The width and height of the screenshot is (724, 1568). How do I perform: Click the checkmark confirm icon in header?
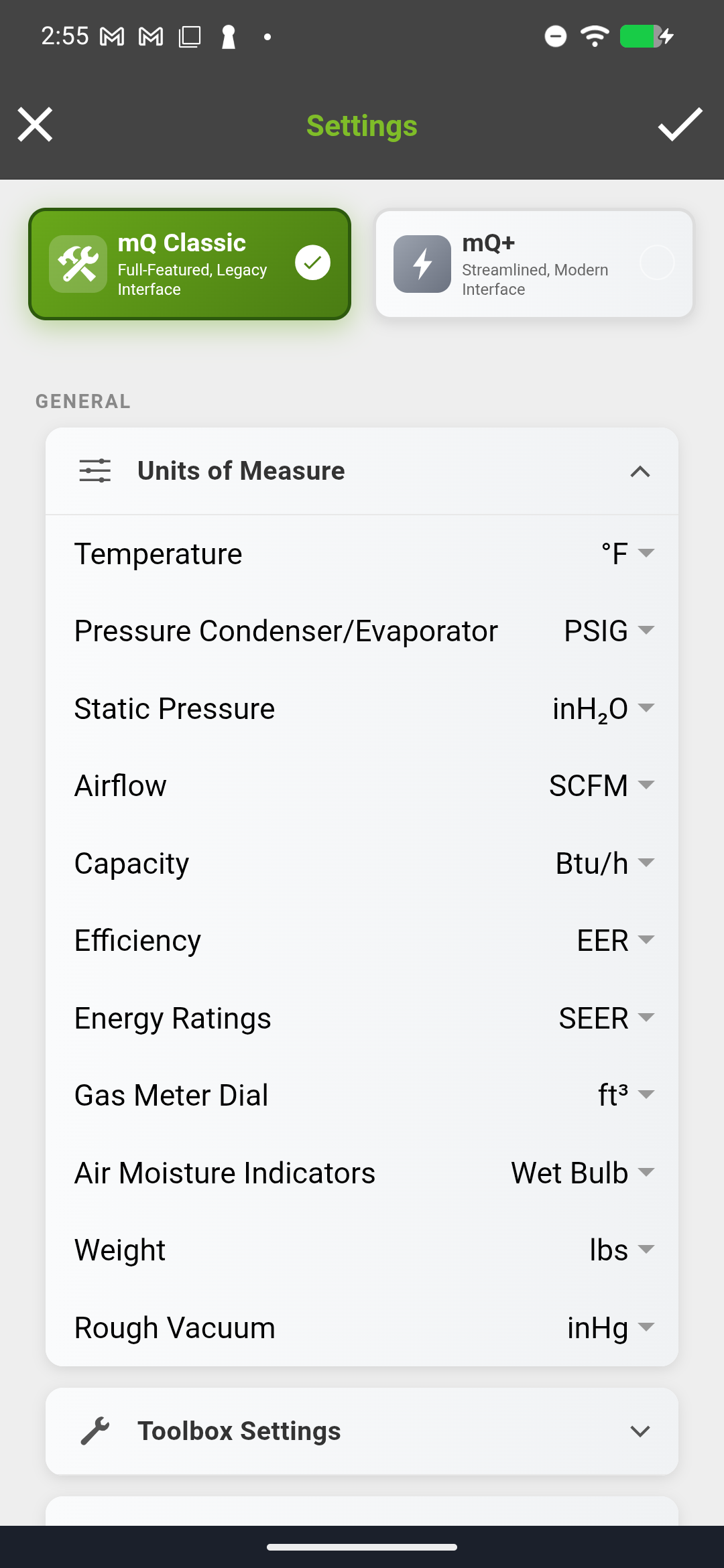coord(680,125)
